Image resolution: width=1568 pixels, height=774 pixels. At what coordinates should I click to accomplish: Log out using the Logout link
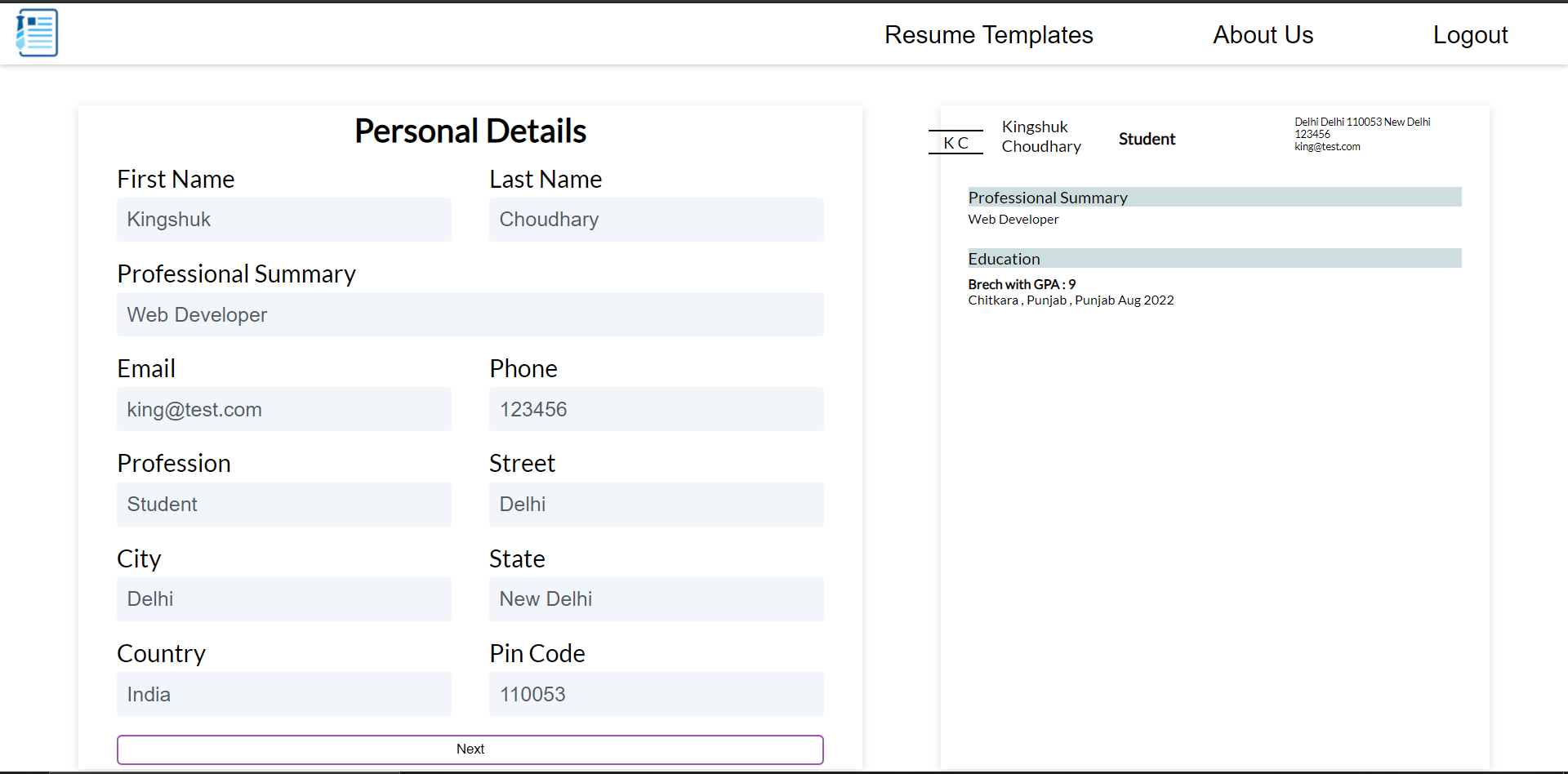(x=1470, y=35)
